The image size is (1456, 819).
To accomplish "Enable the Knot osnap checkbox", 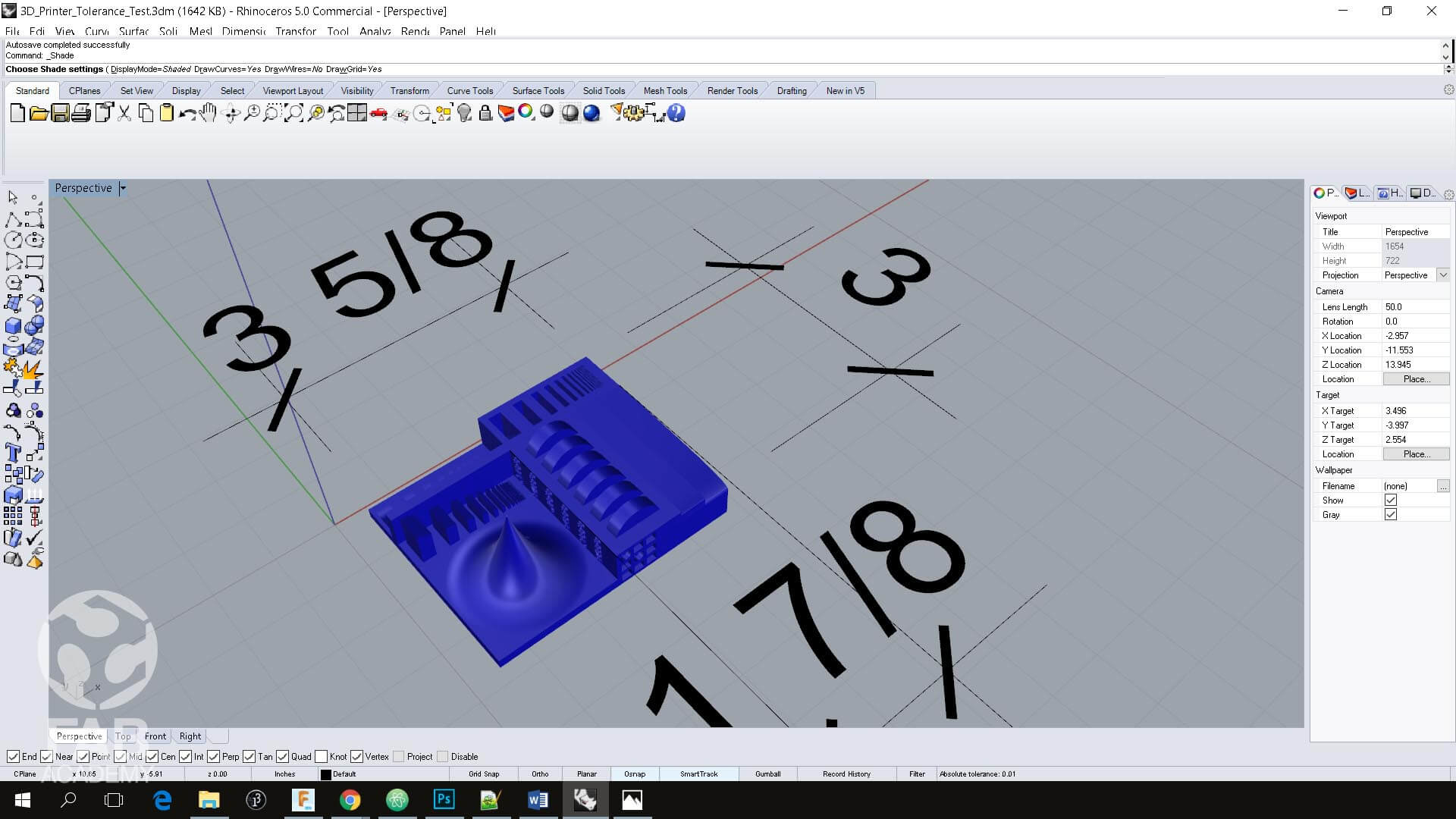I will pos(321,757).
